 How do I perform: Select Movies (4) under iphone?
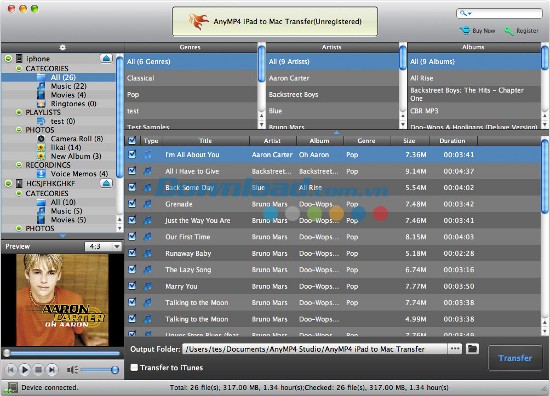[x=68, y=95]
